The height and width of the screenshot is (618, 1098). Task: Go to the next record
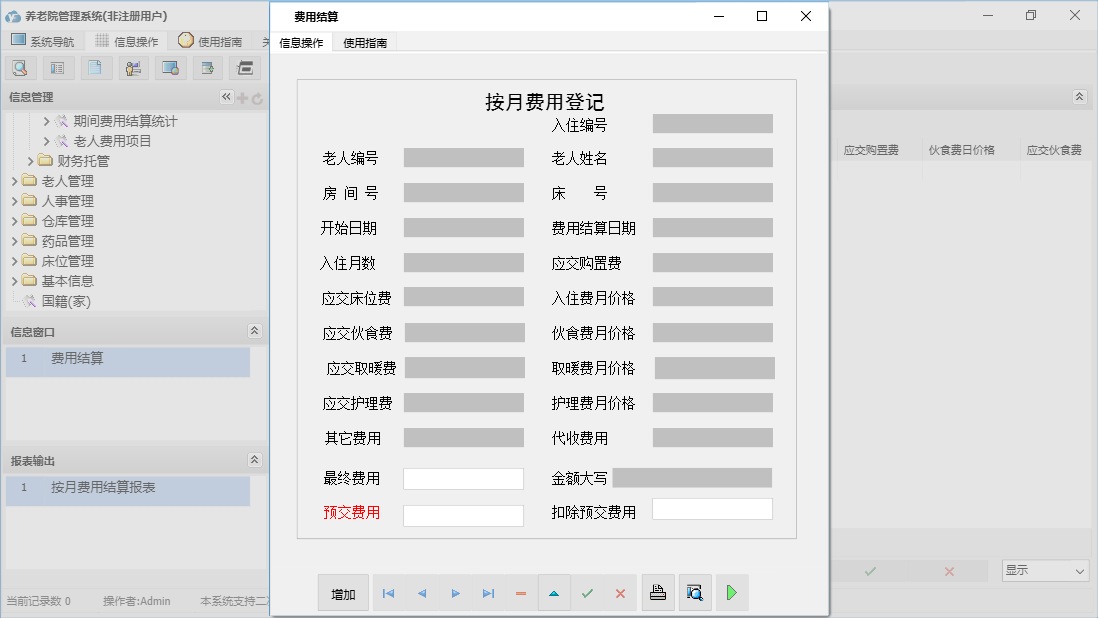click(x=455, y=592)
